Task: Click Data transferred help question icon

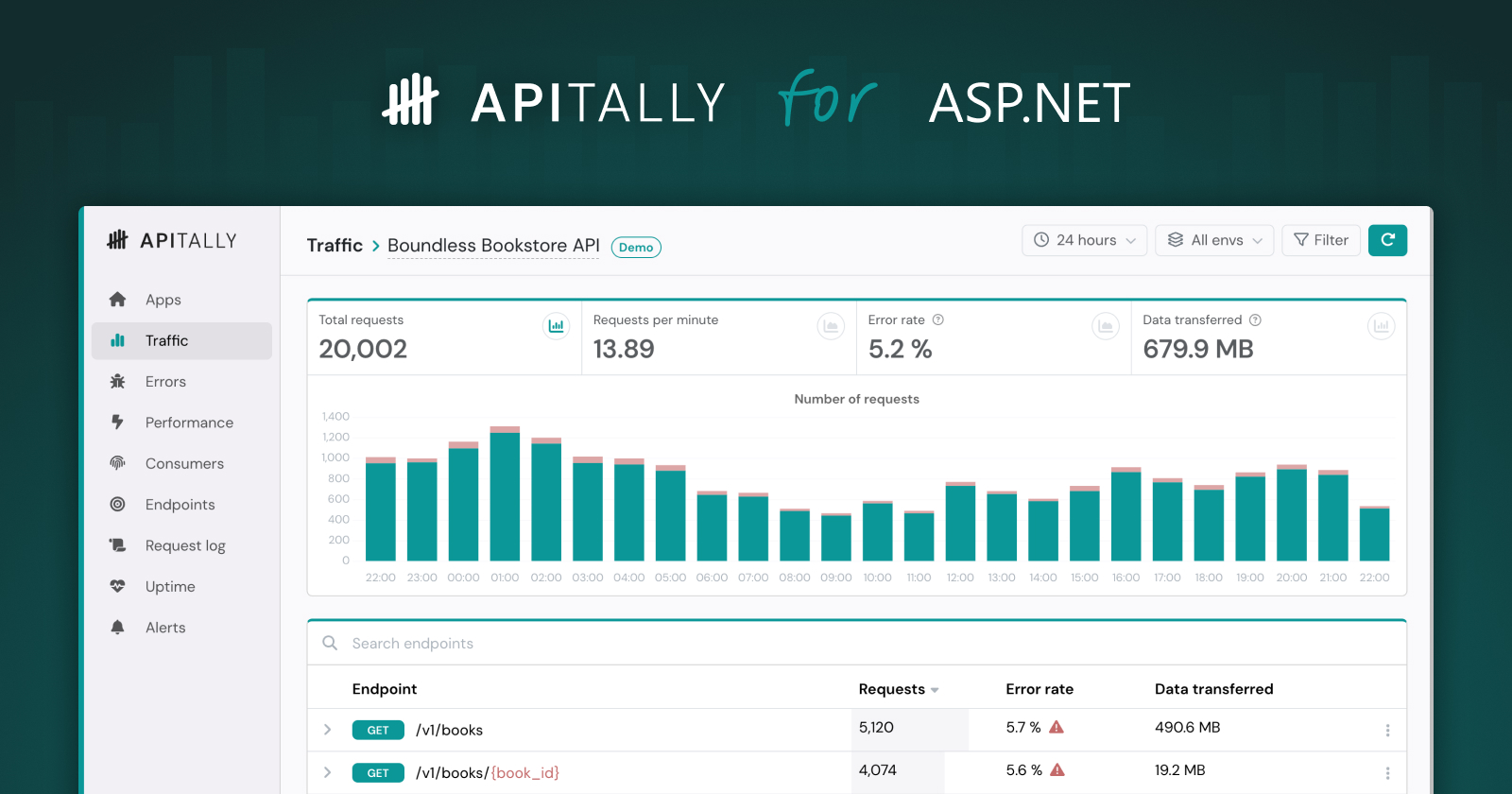Action: point(1255,319)
